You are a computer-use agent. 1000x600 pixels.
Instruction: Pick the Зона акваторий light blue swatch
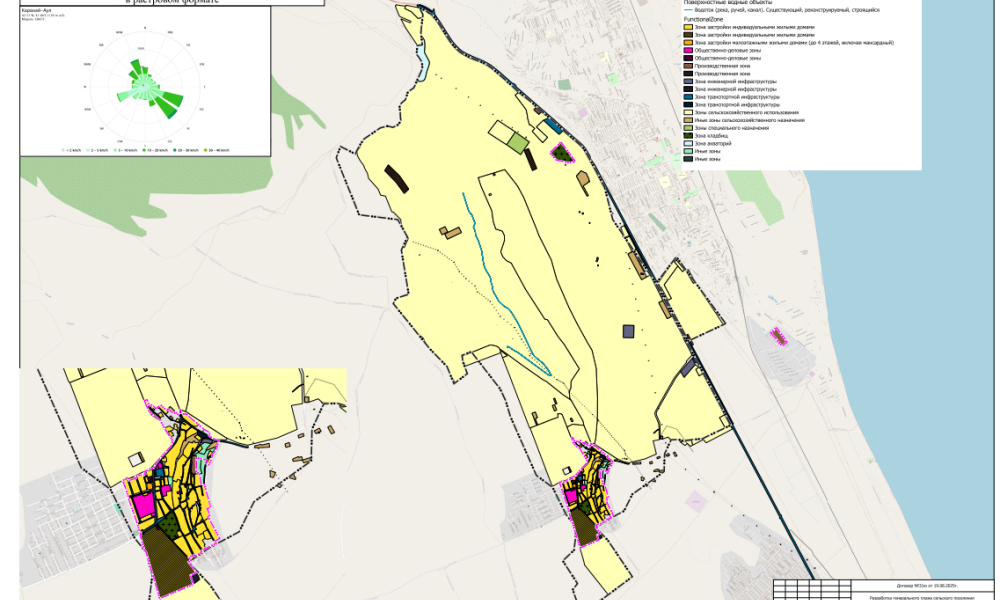(x=688, y=143)
